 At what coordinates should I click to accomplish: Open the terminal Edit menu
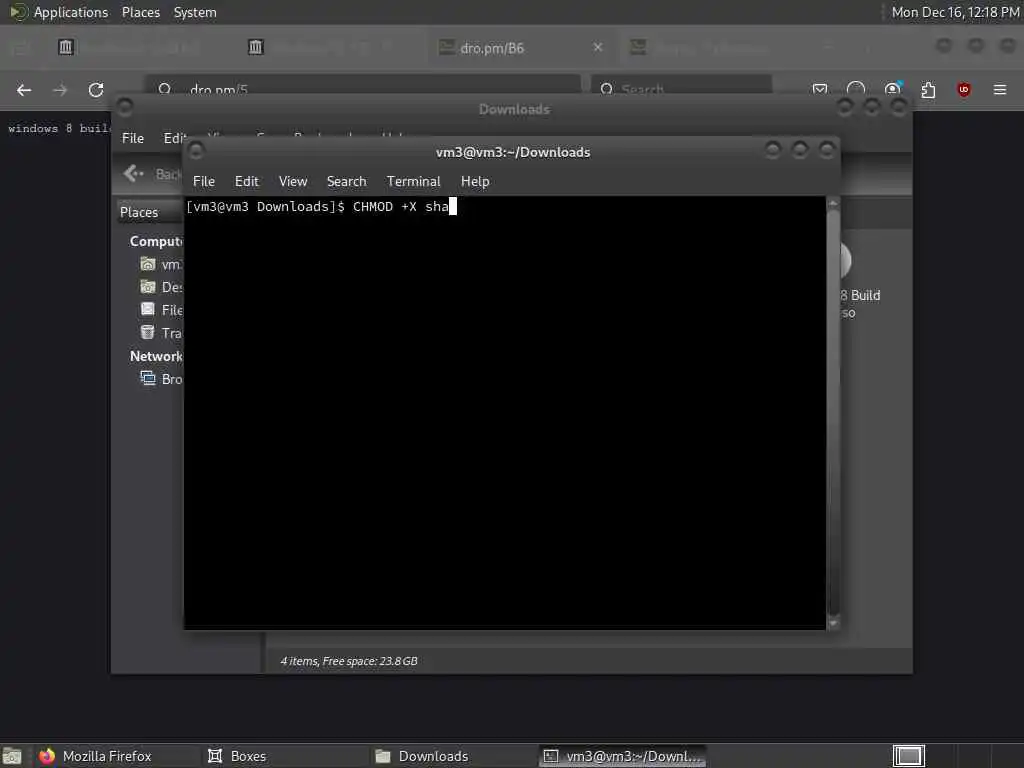[x=246, y=182]
